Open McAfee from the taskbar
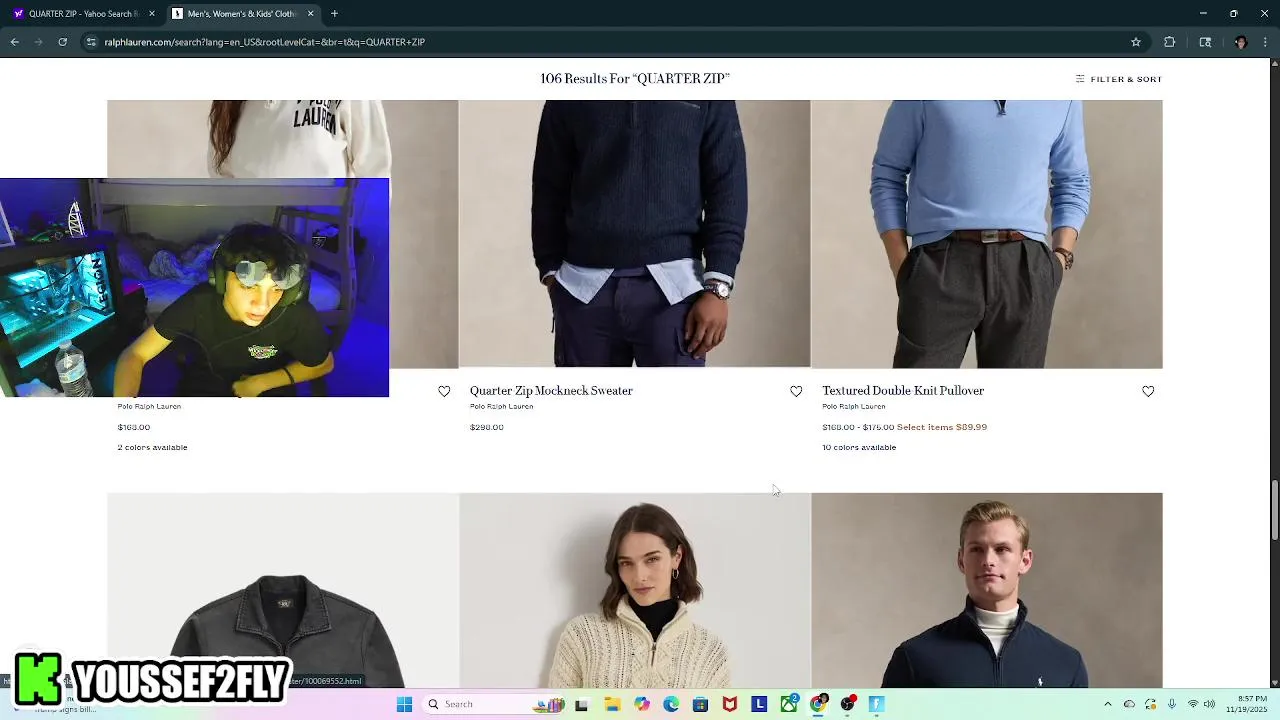Screen dimensions: 1280x720 pos(730,704)
